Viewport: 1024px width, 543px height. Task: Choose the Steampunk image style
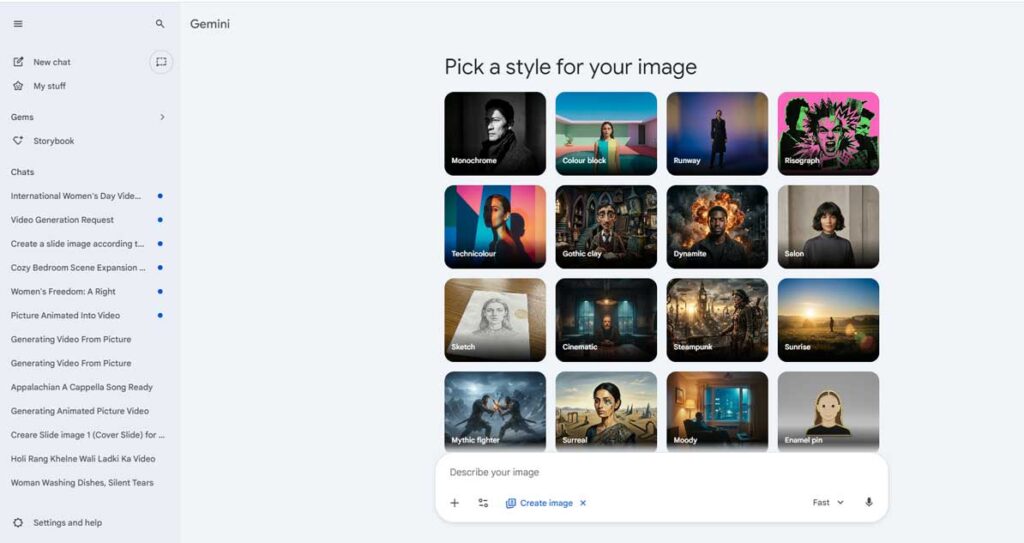[x=717, y=319]
